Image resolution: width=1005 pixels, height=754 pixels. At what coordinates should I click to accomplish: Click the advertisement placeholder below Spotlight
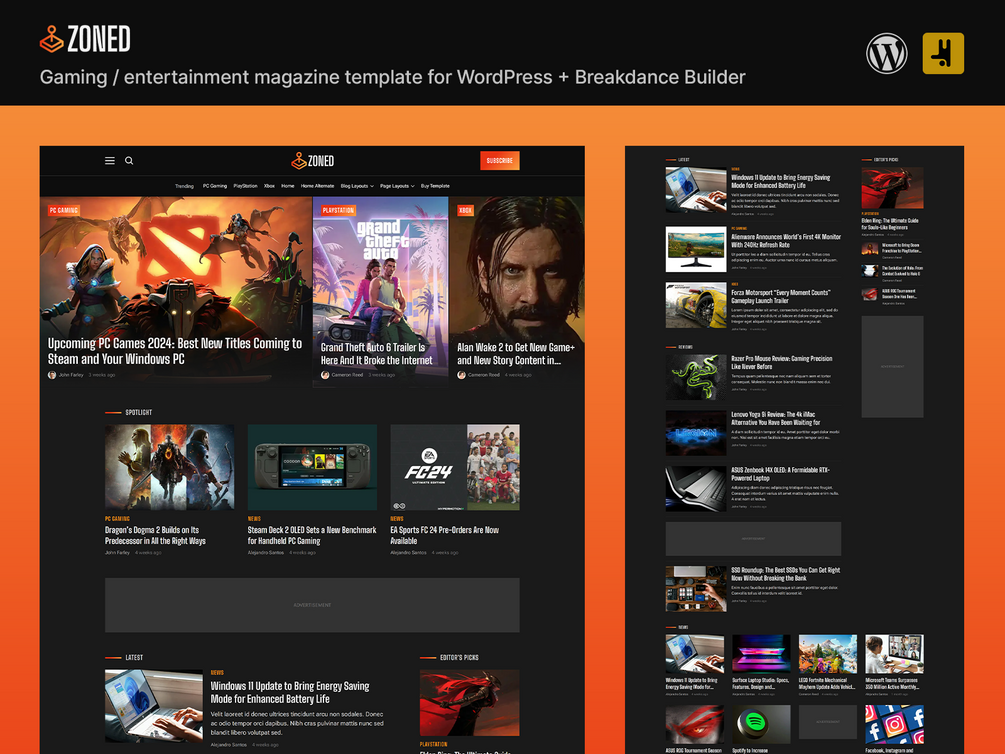312,605
